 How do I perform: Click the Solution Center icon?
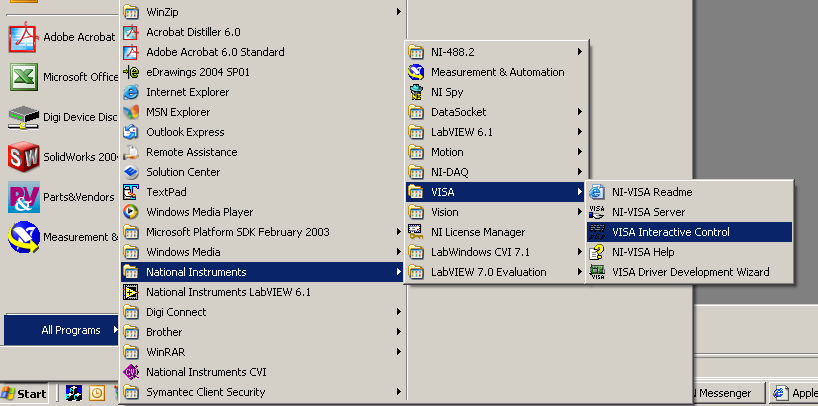130,172
